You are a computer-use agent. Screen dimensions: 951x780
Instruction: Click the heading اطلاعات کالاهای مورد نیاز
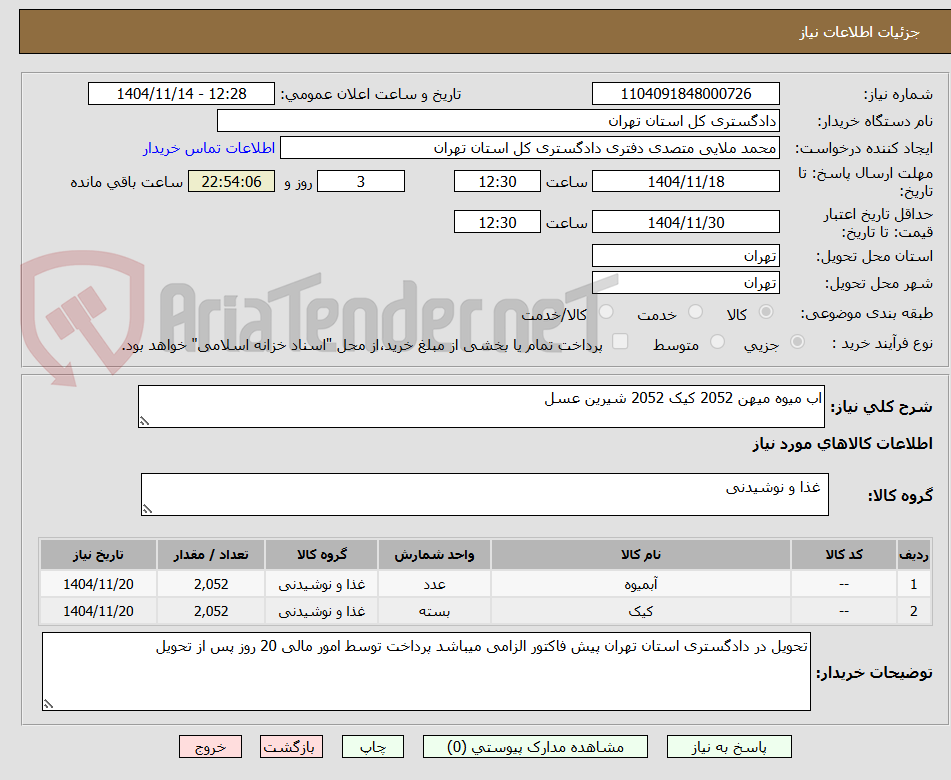click(842, 444)
